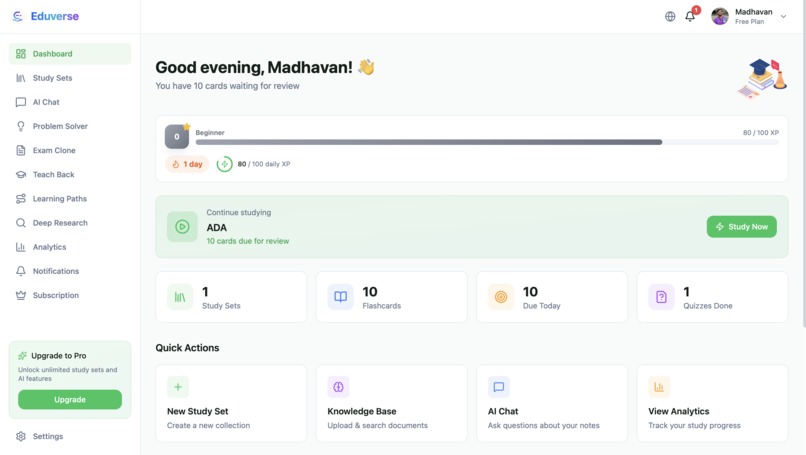Screen dimensions: 806x455
Task: Click the Quick Actions heading
Action: [x=187, y=348]
